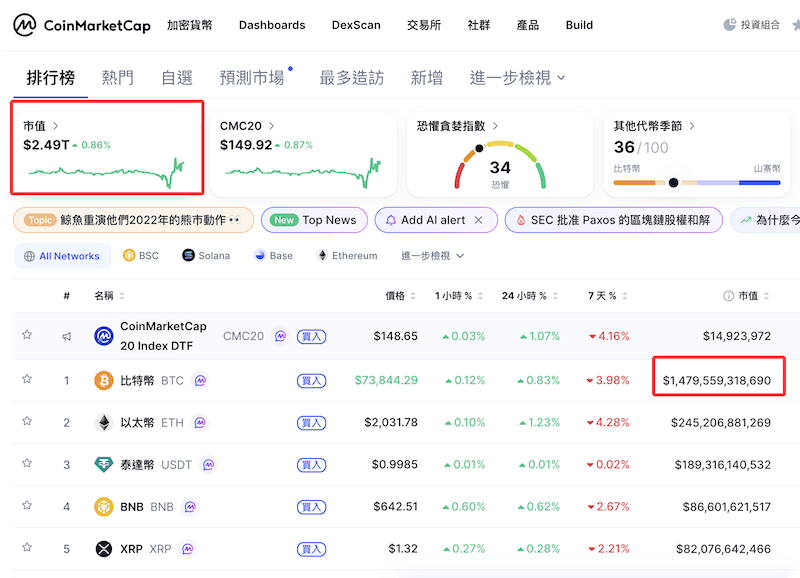Open the 恐懼貪婪指數 card
The width and height of the screenshot is (800, 578).
click(500, 153)
